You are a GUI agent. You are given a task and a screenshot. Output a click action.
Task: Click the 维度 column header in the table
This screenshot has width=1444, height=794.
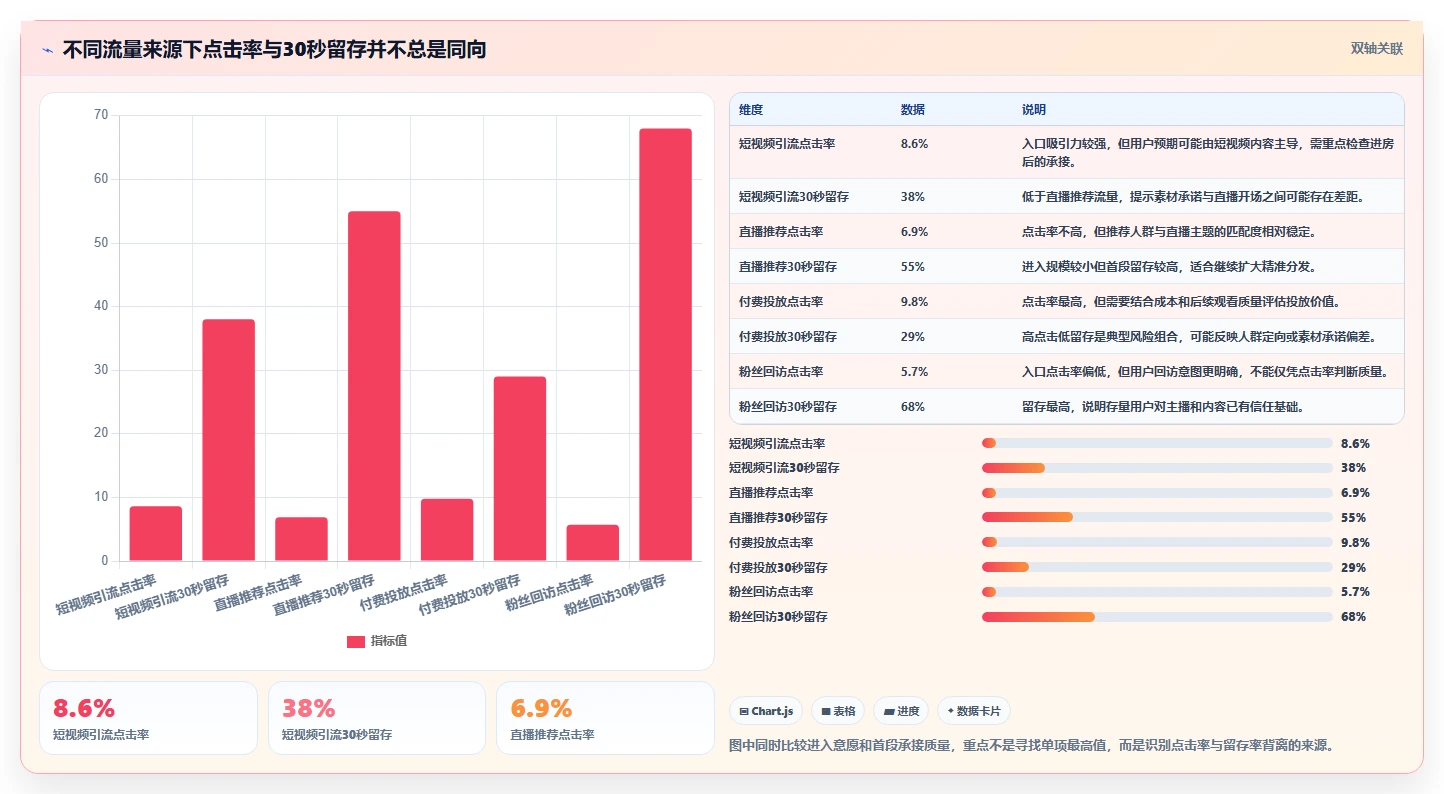pos(751,109)
